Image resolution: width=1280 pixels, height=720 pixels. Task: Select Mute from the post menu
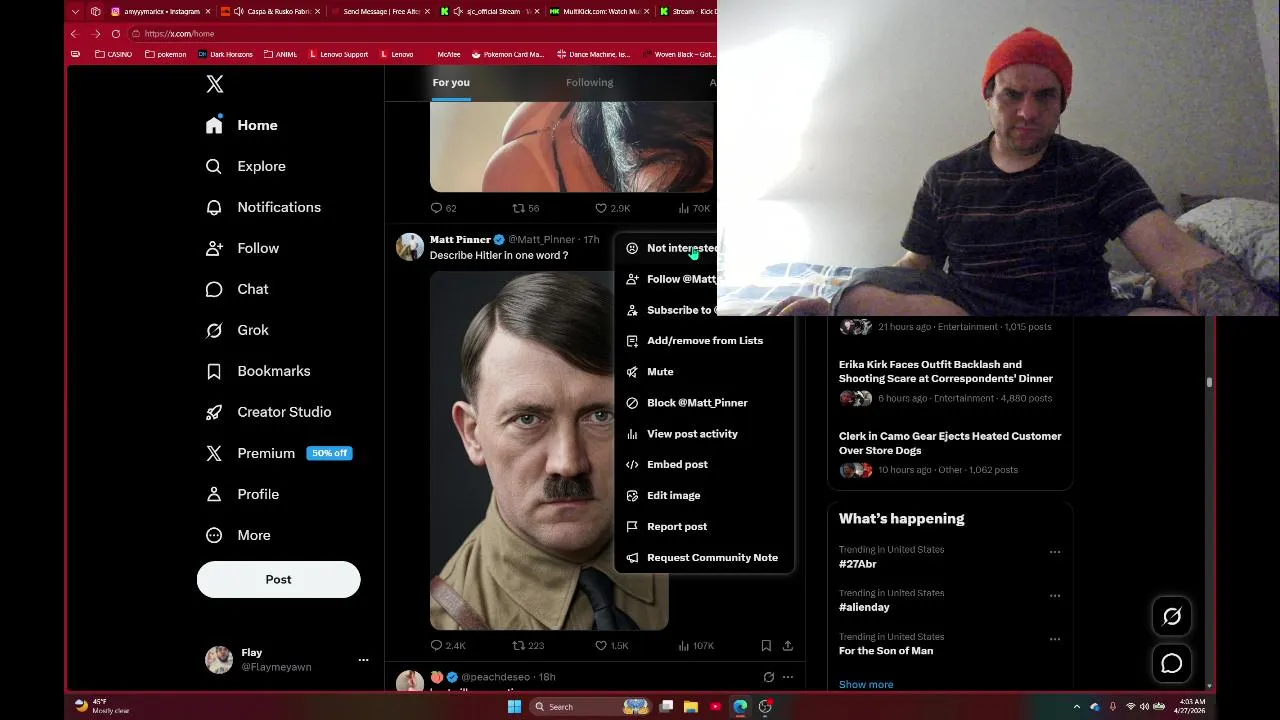click(x=704, y=372)
